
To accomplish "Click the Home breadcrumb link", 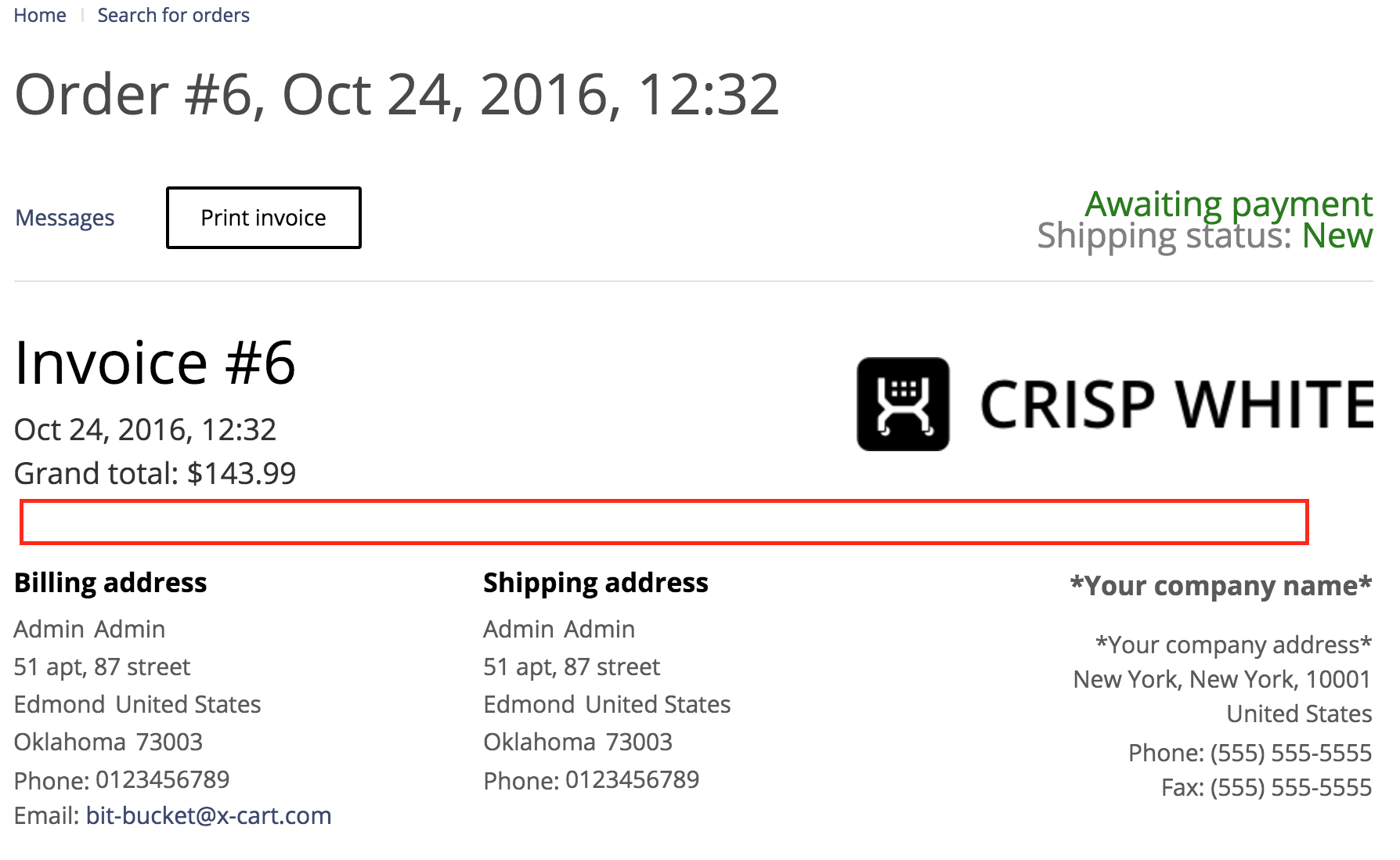I will tap(40, 16).
